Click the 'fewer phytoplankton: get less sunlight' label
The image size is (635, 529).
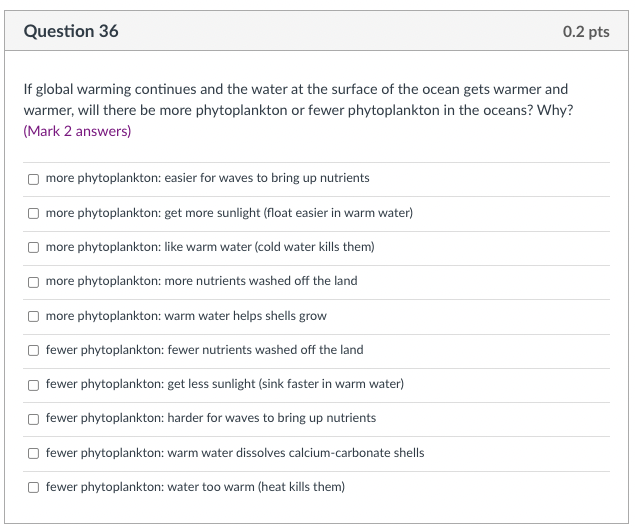(225, 384)
